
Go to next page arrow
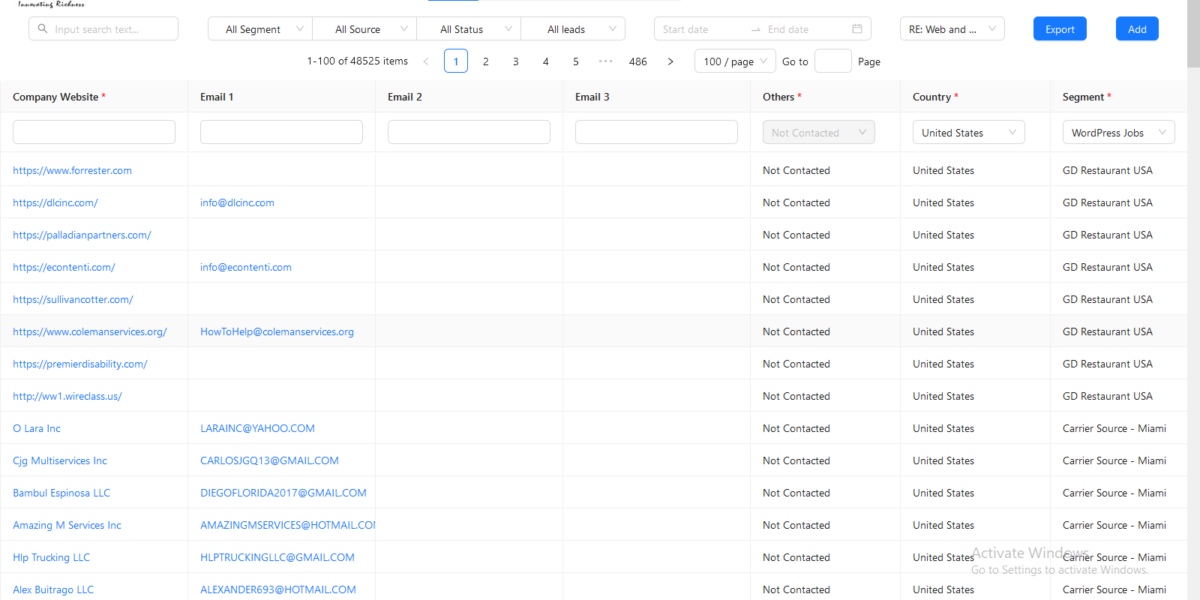coord(670,62)
